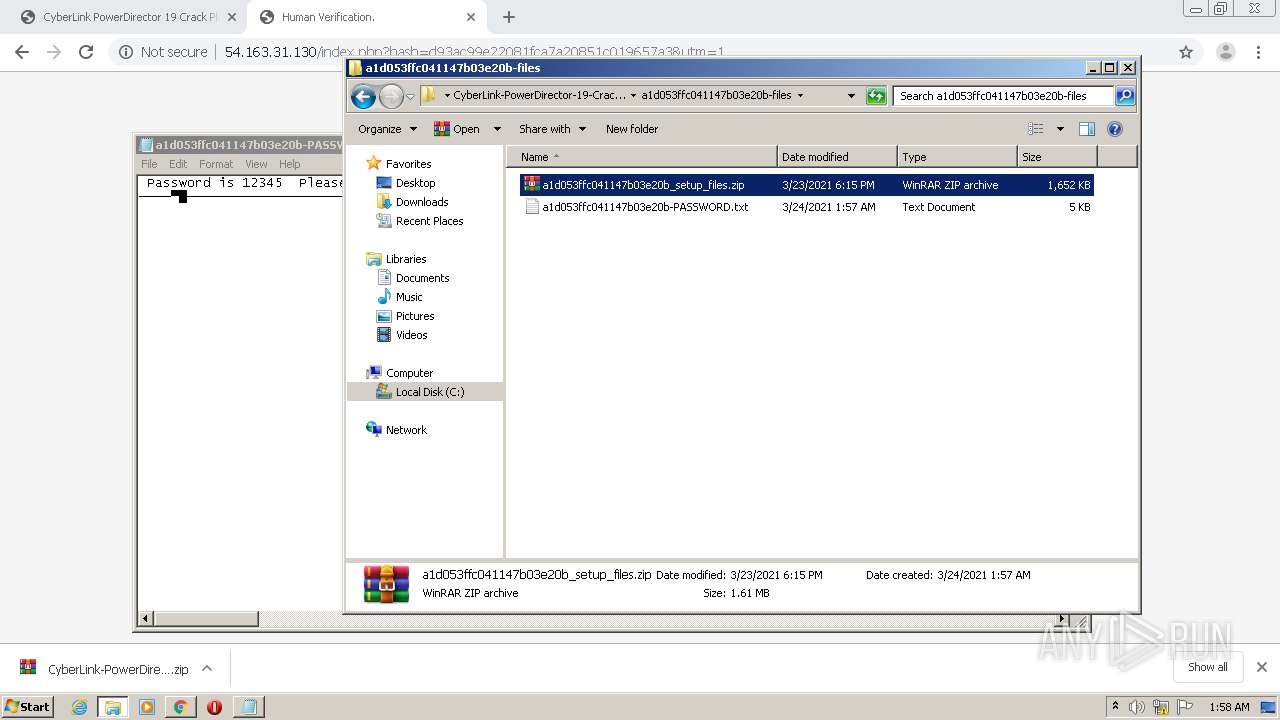Click Chrome Reload button

pos(86,52)
